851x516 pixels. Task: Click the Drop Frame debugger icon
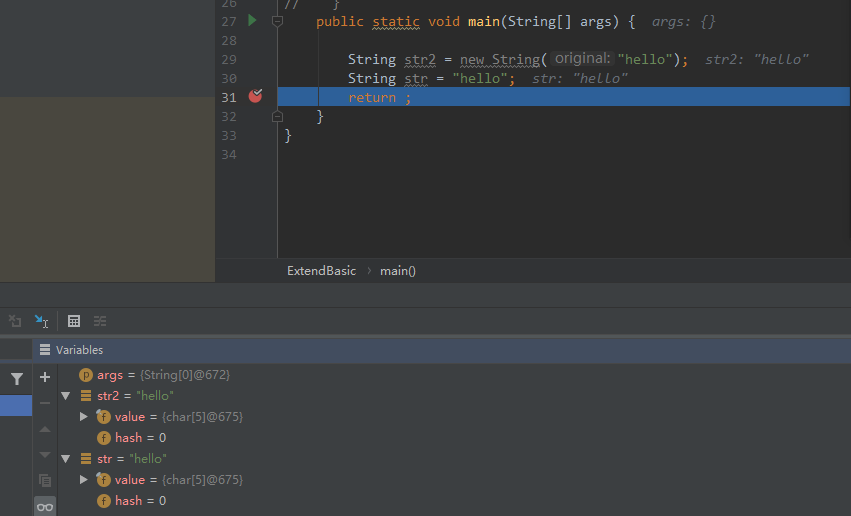(15, 321)
